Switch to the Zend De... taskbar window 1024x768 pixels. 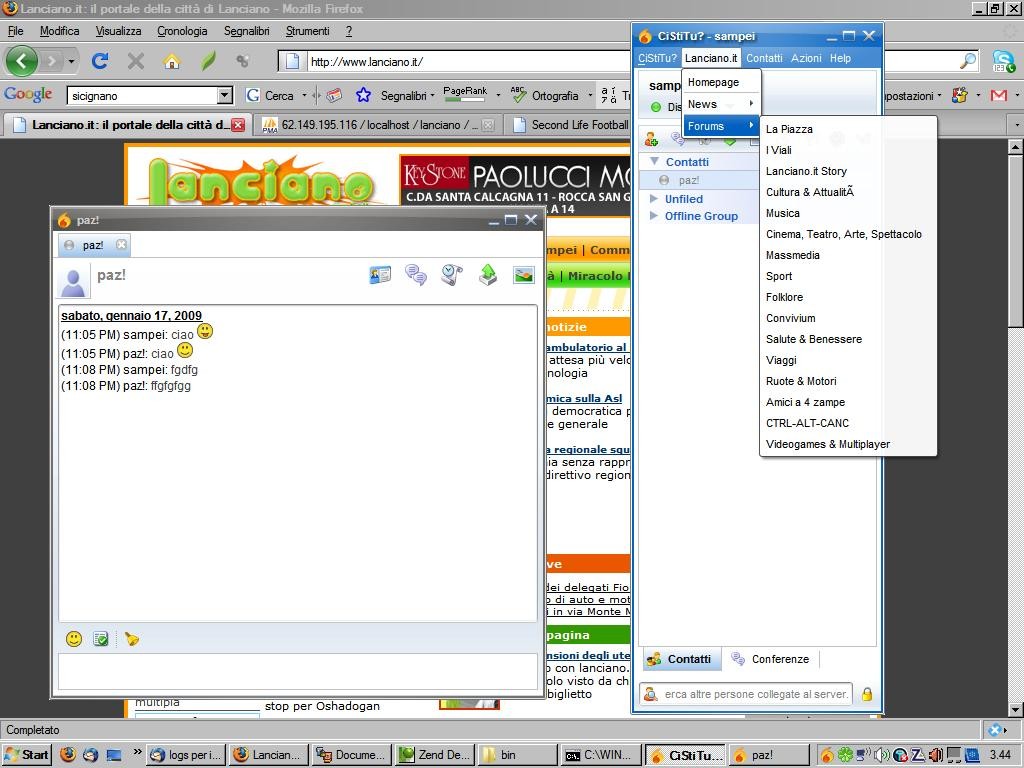point(434,755)
